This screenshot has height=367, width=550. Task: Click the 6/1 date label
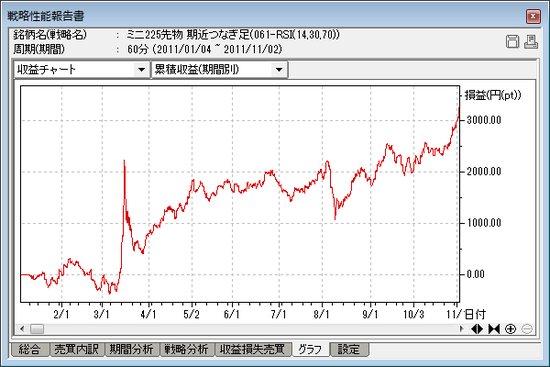(232, 314)
